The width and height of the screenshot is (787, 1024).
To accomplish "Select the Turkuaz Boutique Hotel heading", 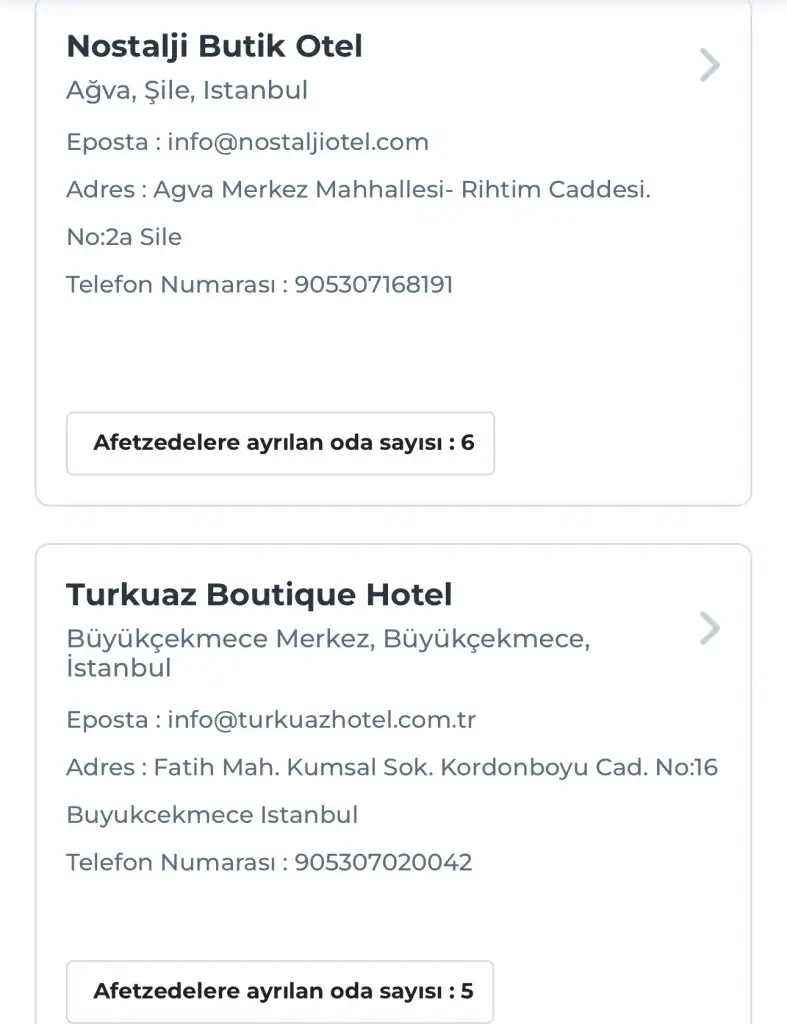I will [259, 595].
